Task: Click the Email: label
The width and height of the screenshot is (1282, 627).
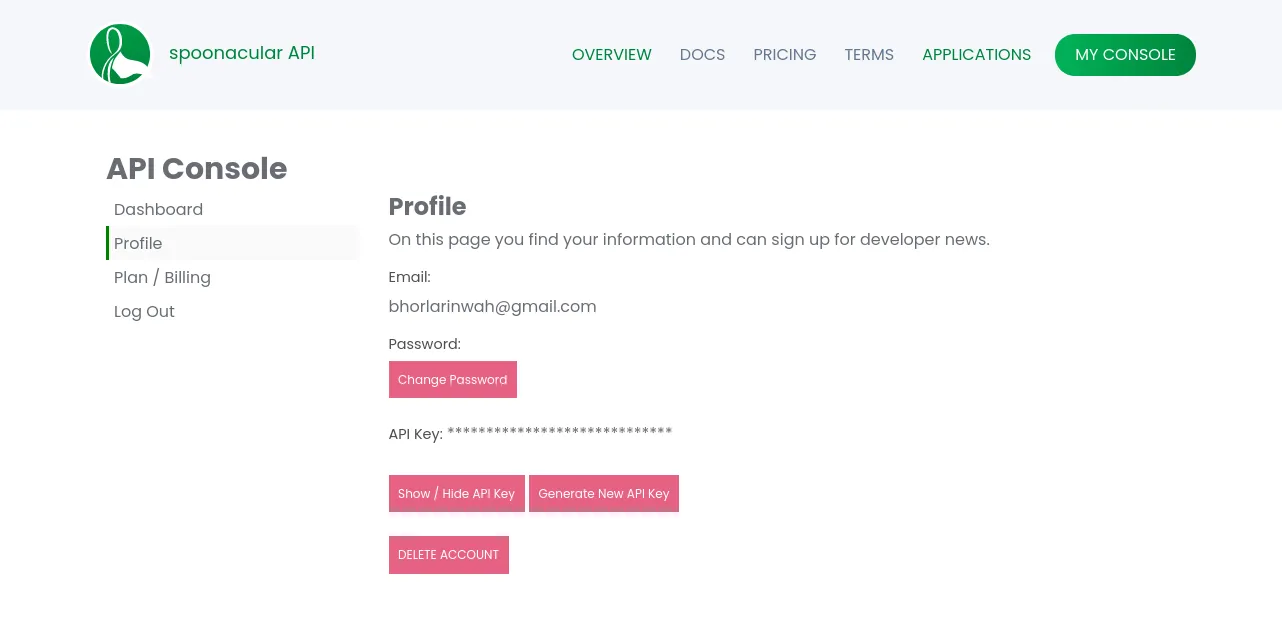Action: [x=409, y=277]
